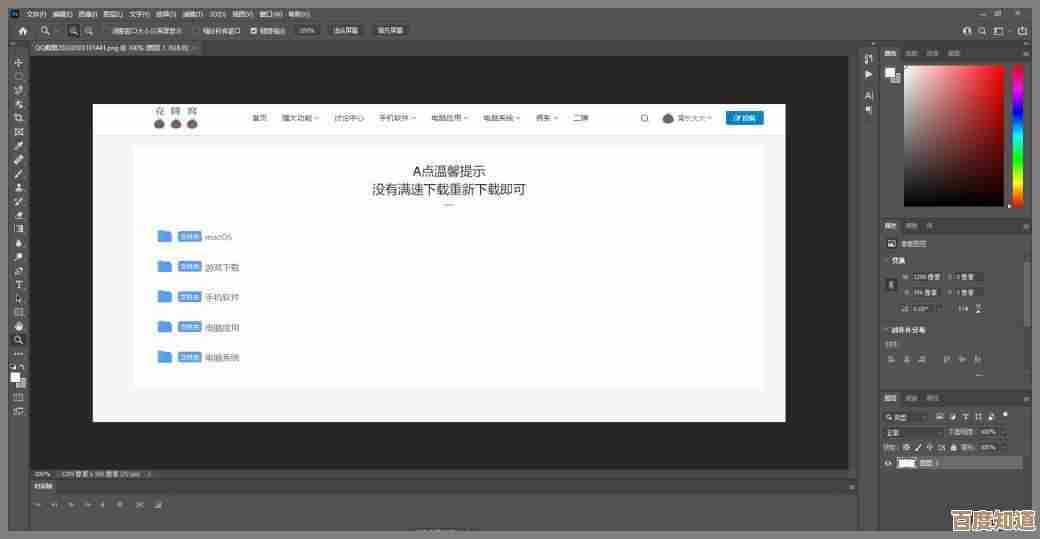
Task: Click the Home icon in the options bar
Action: 22,31
